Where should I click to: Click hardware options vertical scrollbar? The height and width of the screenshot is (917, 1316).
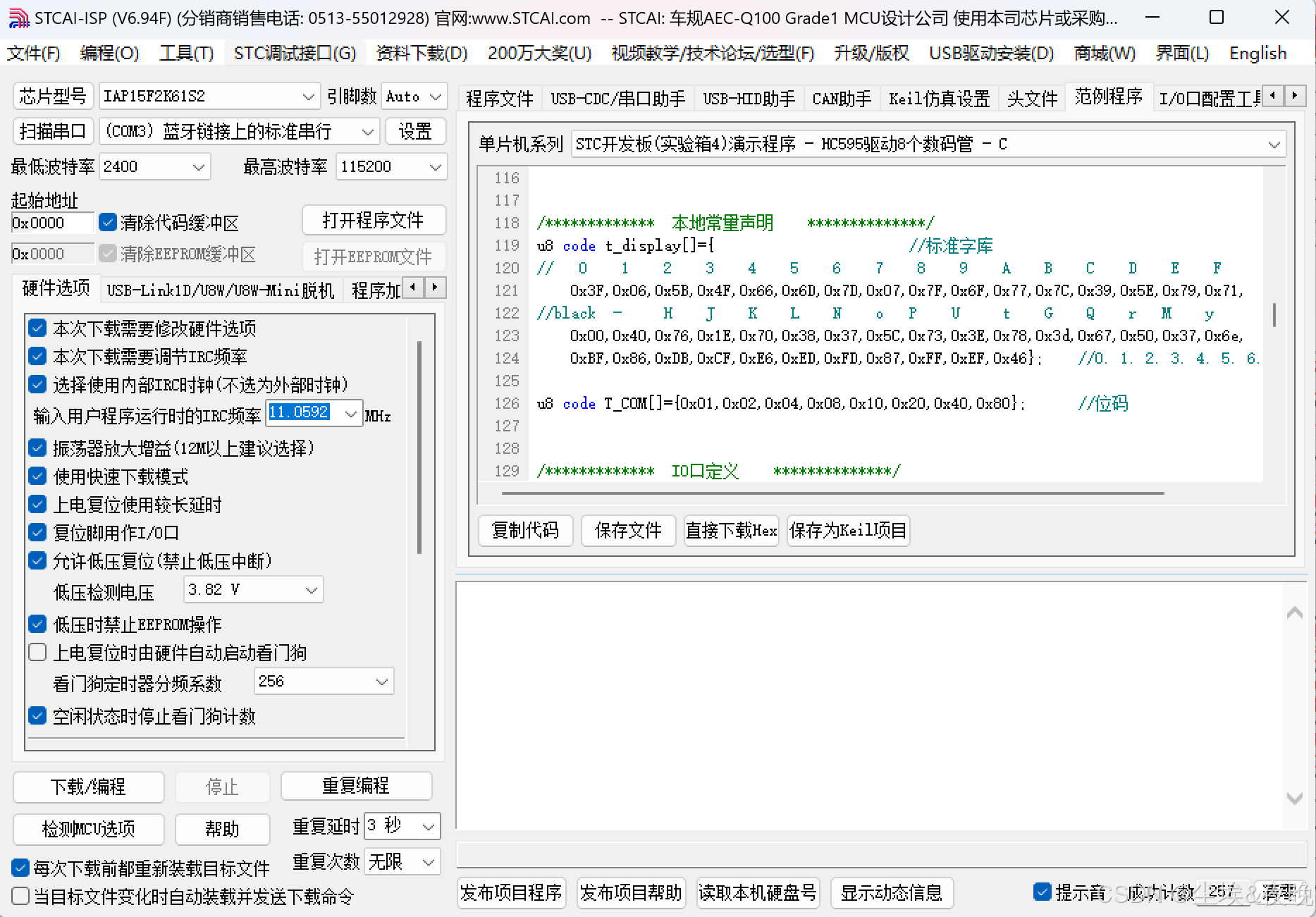point(419,447)
